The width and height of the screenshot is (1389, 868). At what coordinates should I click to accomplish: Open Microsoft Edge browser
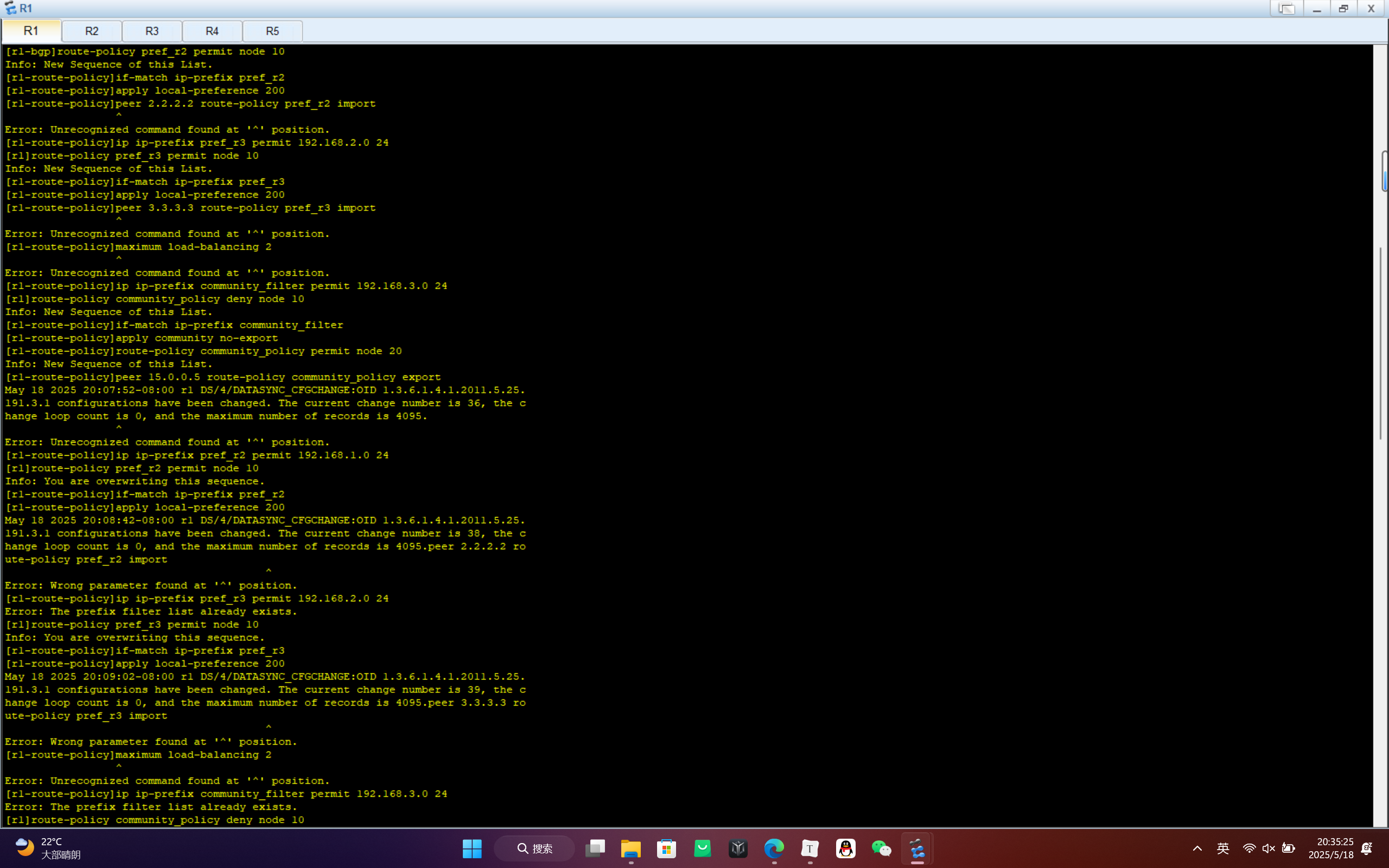(x=774, y=848)
